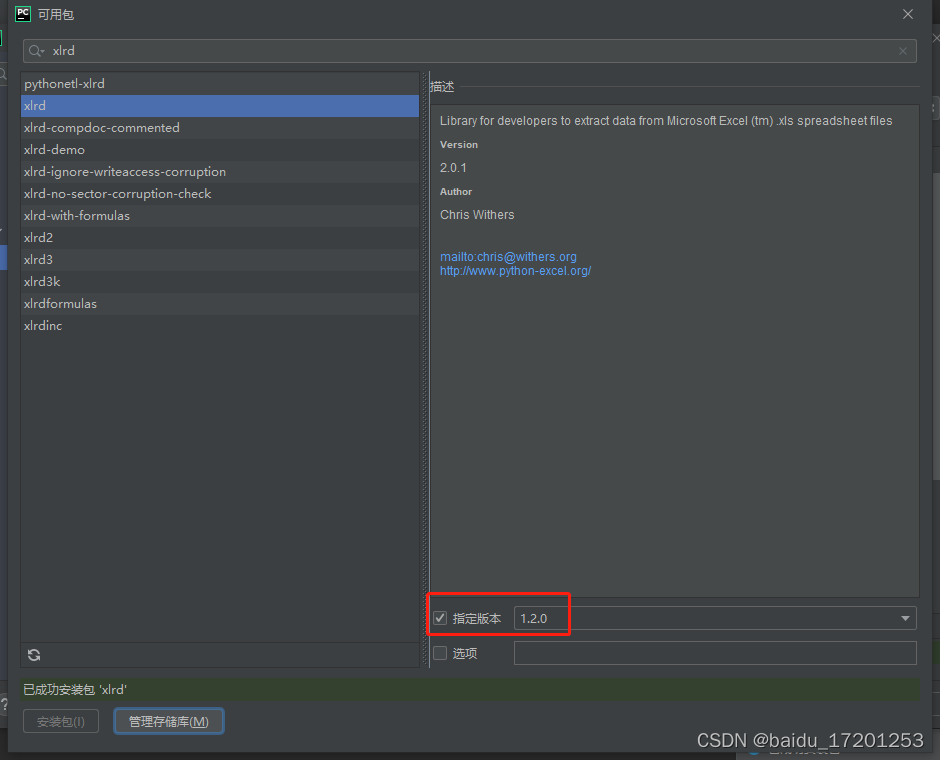This screenshot has width=940, height=760.
Task: Click the 管理存储库 repositories button
Action: point(168,720)
